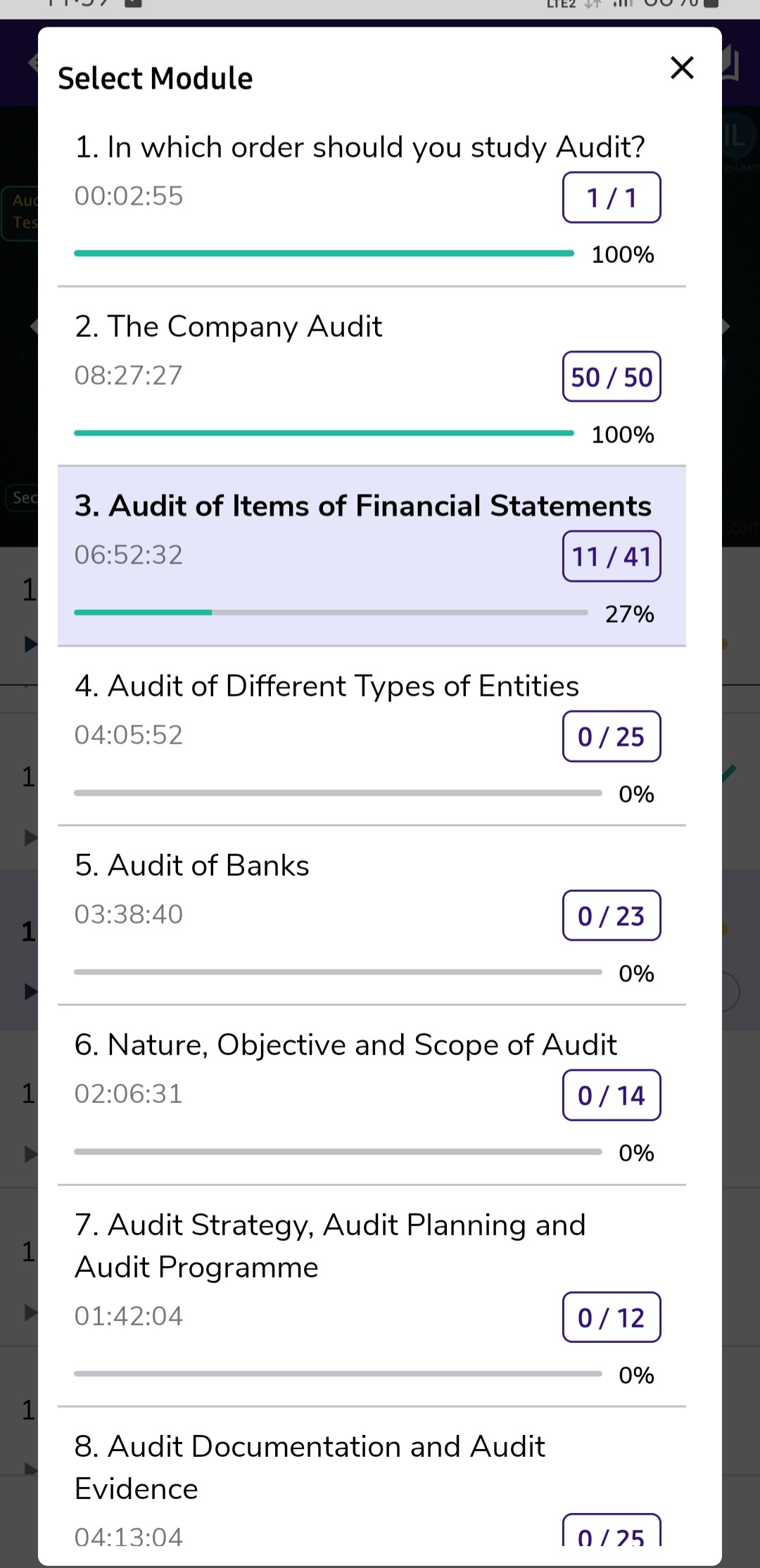This screenshot has width=760, height=1568.
Task: Choose Audit of Different Types of Entities
Action: [x=327, y=687]
